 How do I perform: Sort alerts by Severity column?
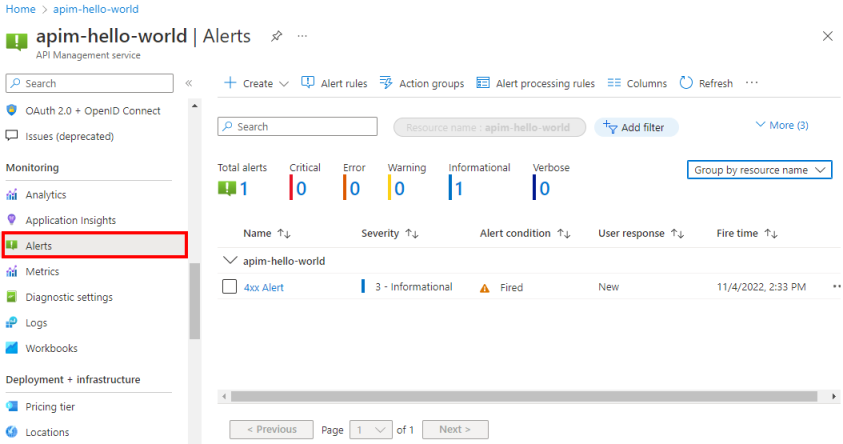(x=390, y=233)
